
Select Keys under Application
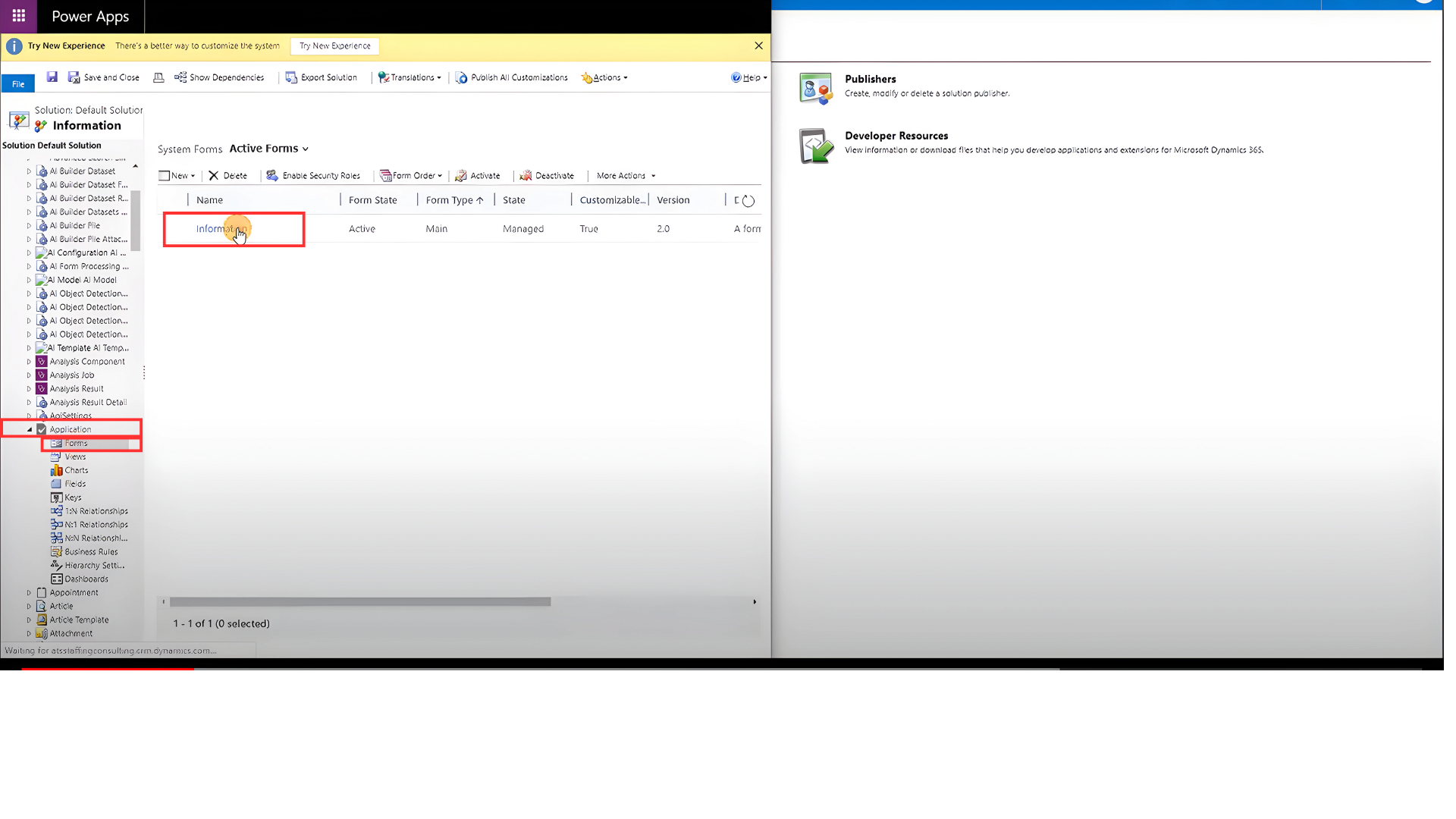coord(73,497)
